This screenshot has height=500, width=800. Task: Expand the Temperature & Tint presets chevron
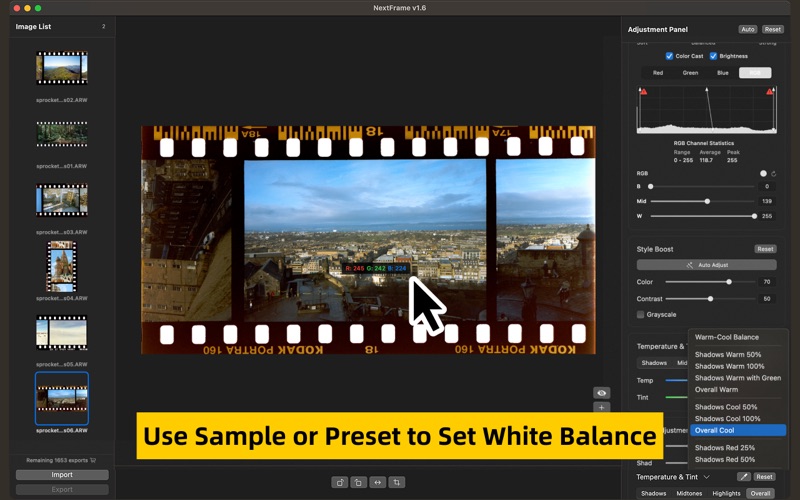pyautogui.click(x=707, y=477)
